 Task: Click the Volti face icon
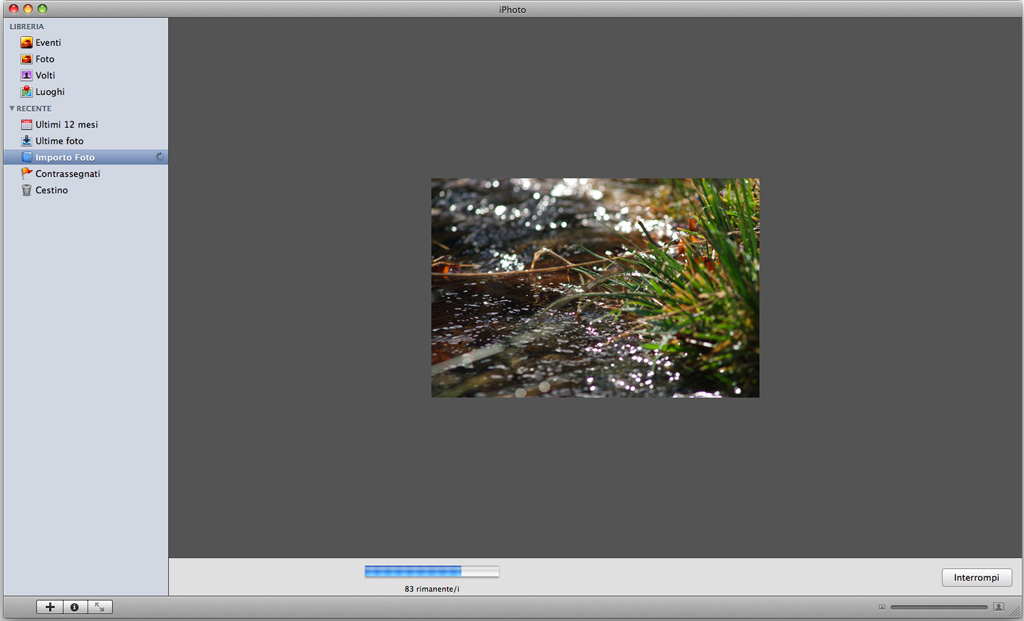pos(26,75)
